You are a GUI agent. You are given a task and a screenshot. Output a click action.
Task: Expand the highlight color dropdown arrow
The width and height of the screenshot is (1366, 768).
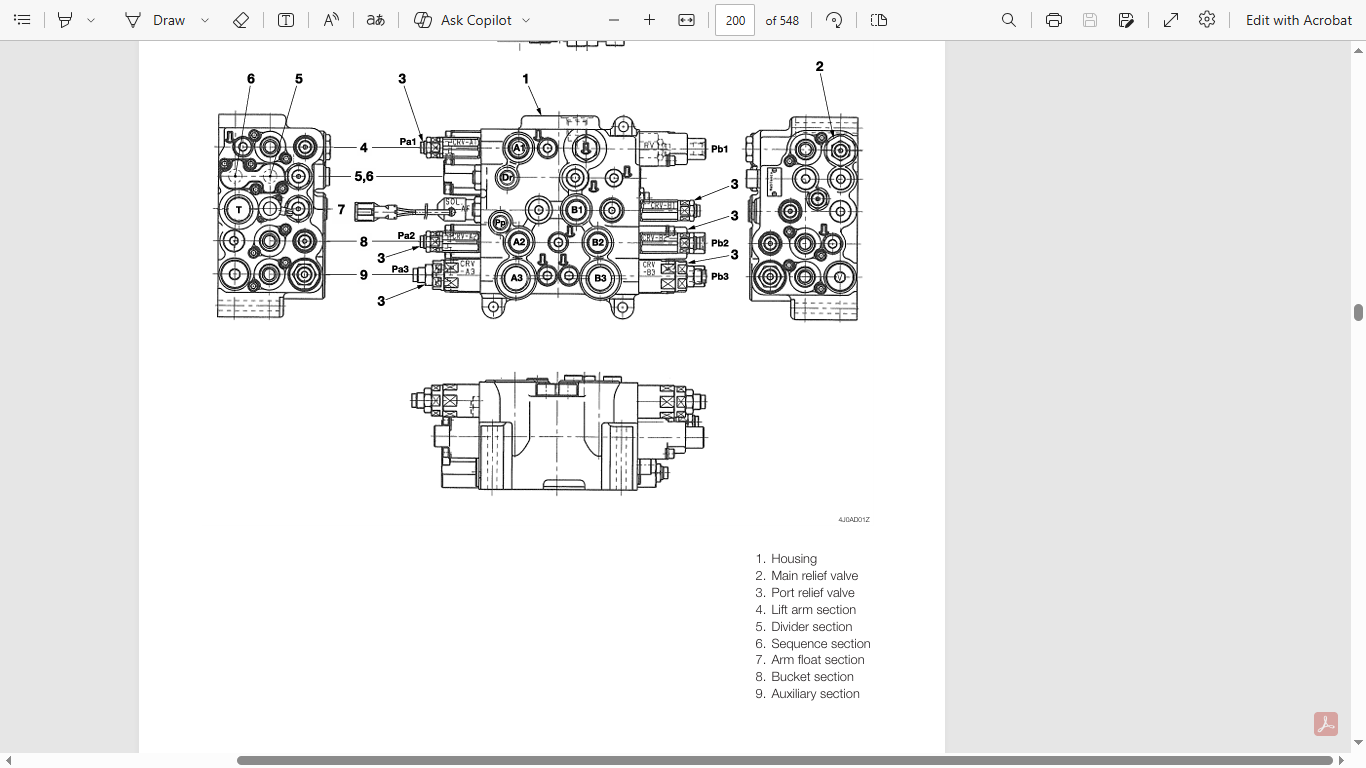click(x=91, y=20)
